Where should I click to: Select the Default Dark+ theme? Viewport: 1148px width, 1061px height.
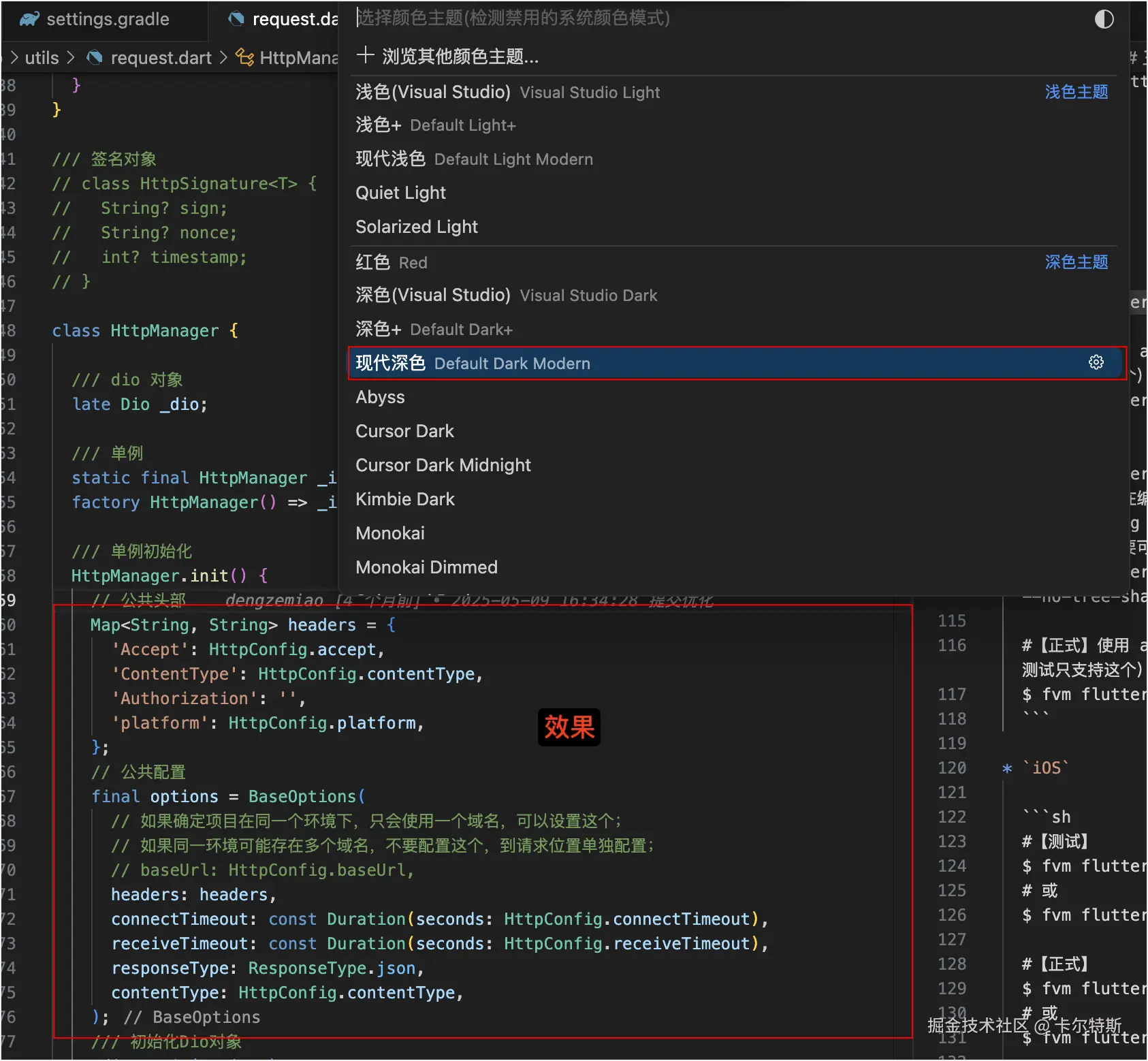pos(734,330)
